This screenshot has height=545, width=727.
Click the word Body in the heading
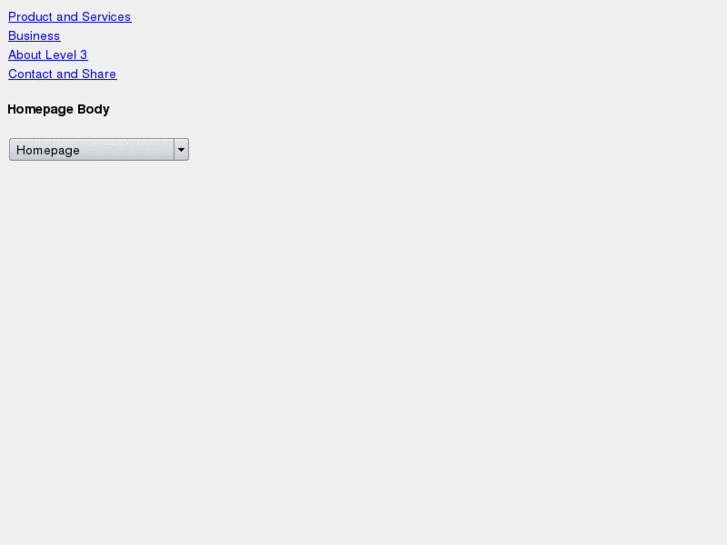[93, 109]
